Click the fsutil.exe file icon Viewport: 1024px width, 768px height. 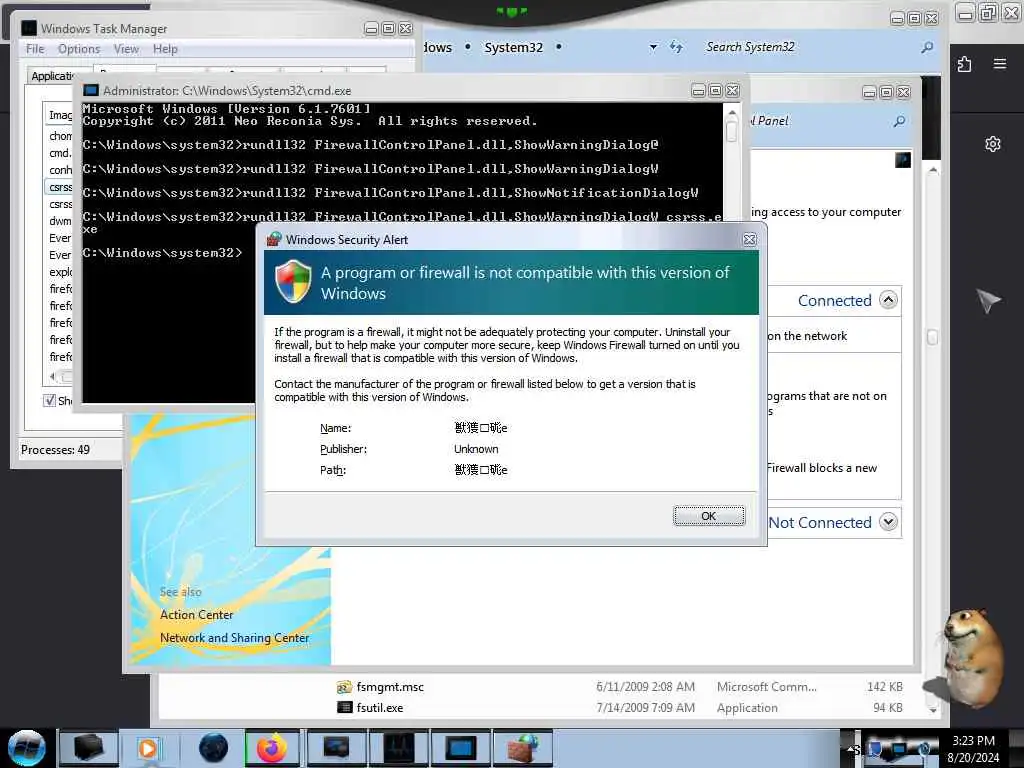pyautogui.click(x=344, y=707)
